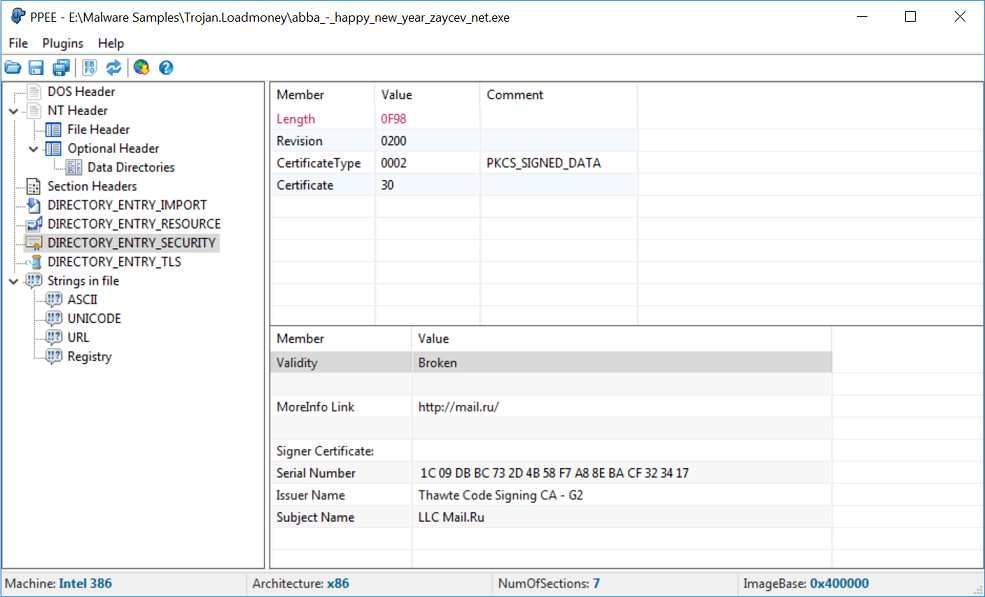Select Strings in file tree item
The width and height of the screenshot is (985, 597).
click(x=83, y=280)
